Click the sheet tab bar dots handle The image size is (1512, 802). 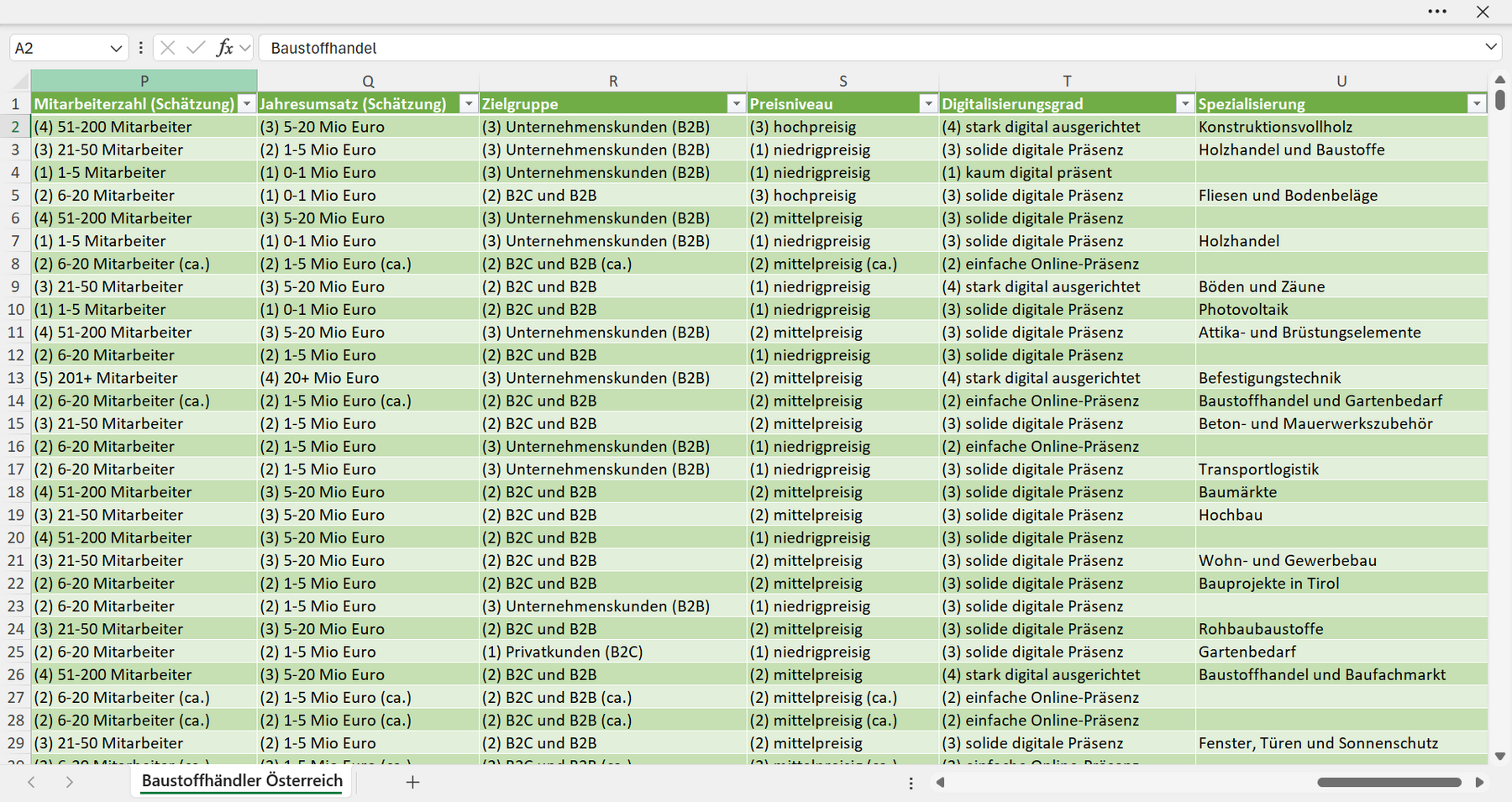(x=911, y=783)
